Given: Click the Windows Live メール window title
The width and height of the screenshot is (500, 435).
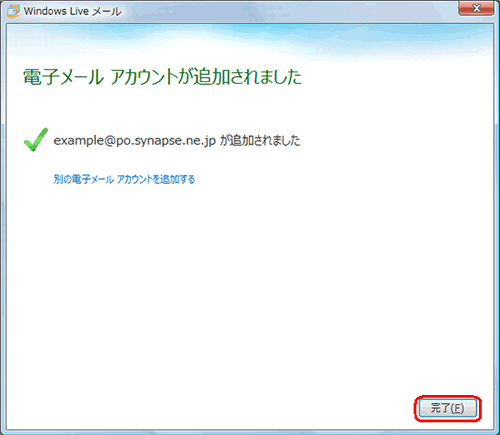Looking at the screenshot, I should 72,11.
